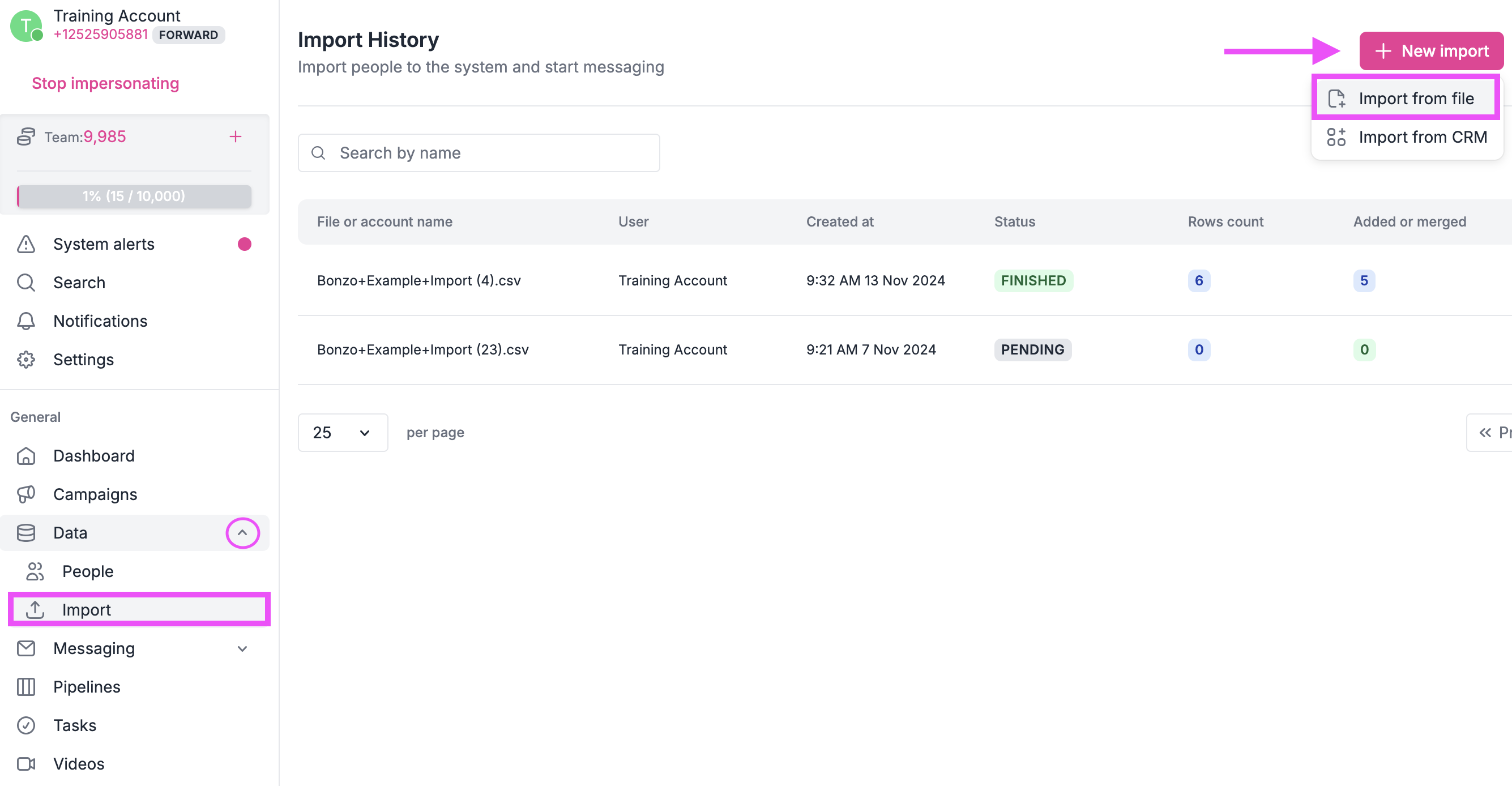The height and width of the screenshot is (786, 1512).
Task: Click the Rows count column header
Action: click(x=1225, y=222)
